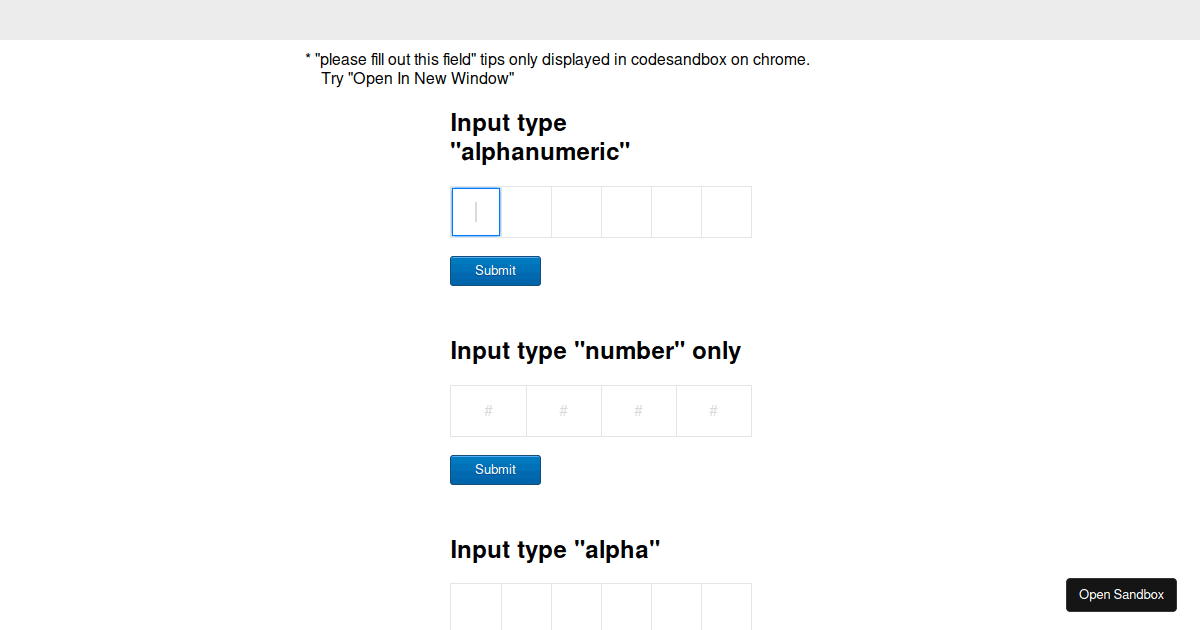The width and height of the screenshot is (1200, 630).
Task: Click the first number-only input cell
Action: [x=488, y=410]
